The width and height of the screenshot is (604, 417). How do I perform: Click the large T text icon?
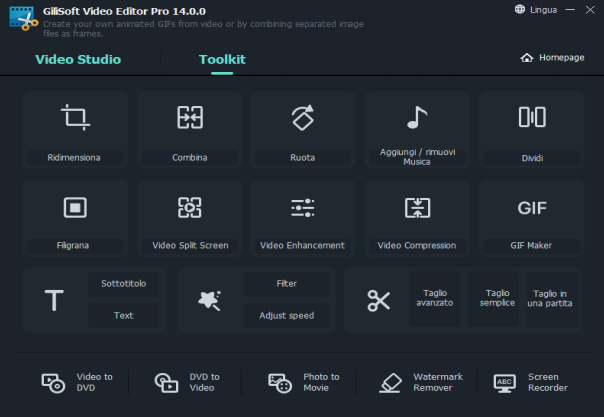coord(54,300)
